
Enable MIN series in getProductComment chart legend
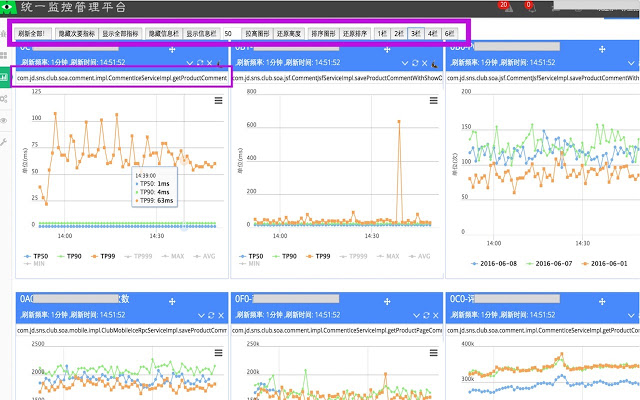tap(34, 264)
